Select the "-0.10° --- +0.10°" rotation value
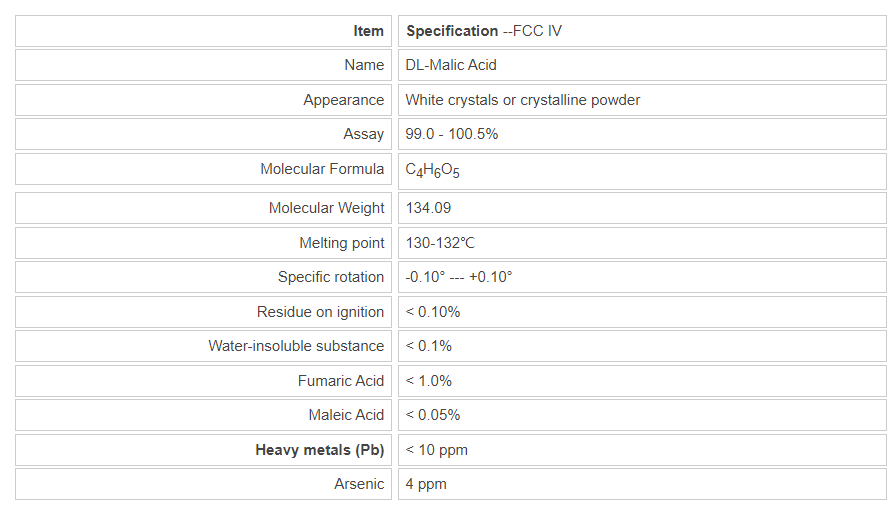This screenshot has width=894, height=505. (x=459, y=277)
